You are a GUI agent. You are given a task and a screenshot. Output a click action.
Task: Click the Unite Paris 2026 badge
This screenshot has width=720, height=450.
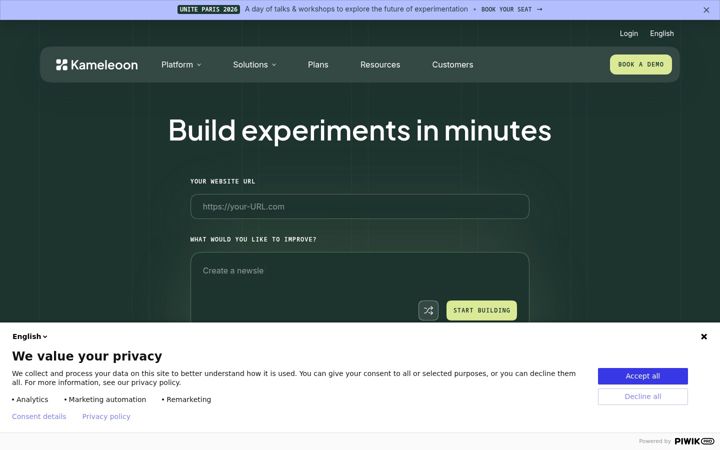[x=208, y=9]
